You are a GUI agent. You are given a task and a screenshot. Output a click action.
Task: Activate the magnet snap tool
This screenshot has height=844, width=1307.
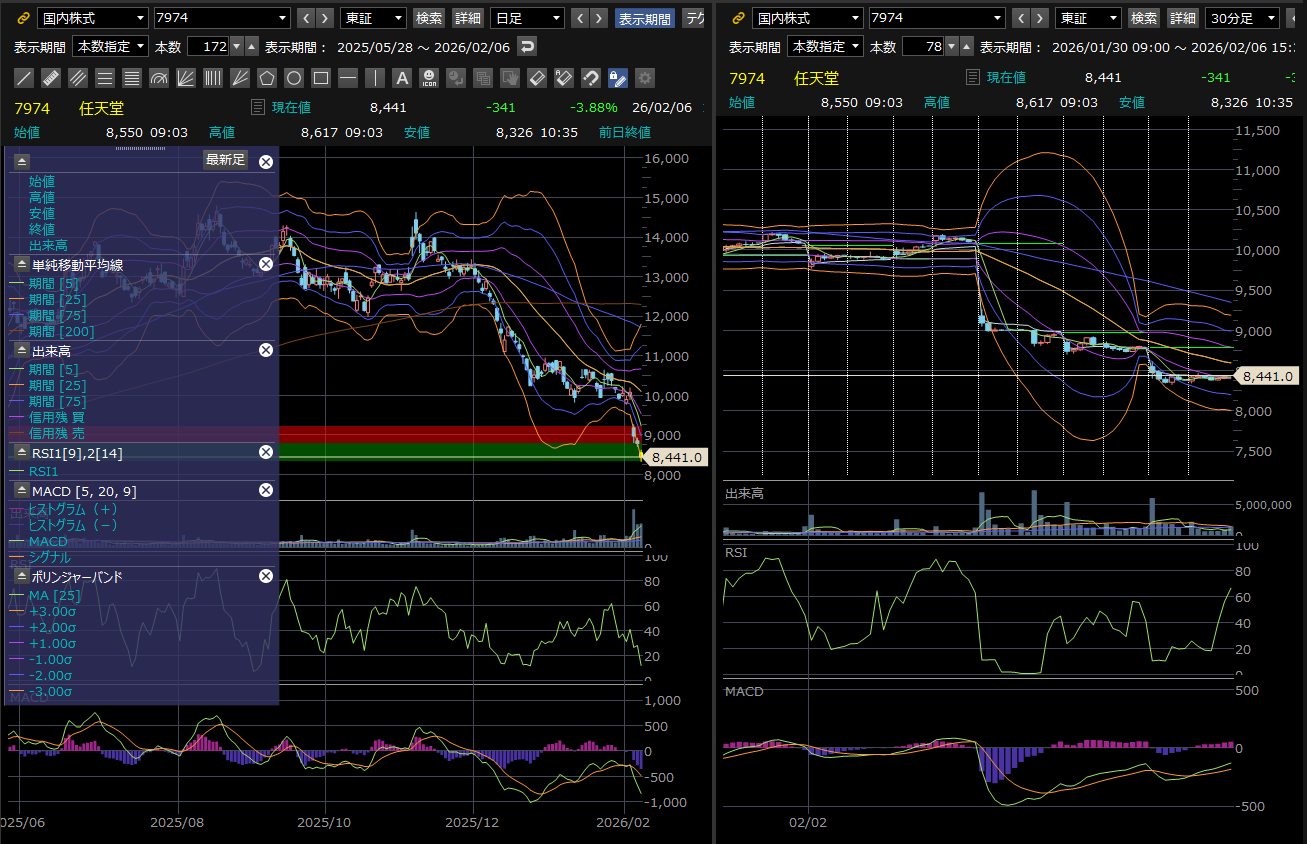[591, 78]
